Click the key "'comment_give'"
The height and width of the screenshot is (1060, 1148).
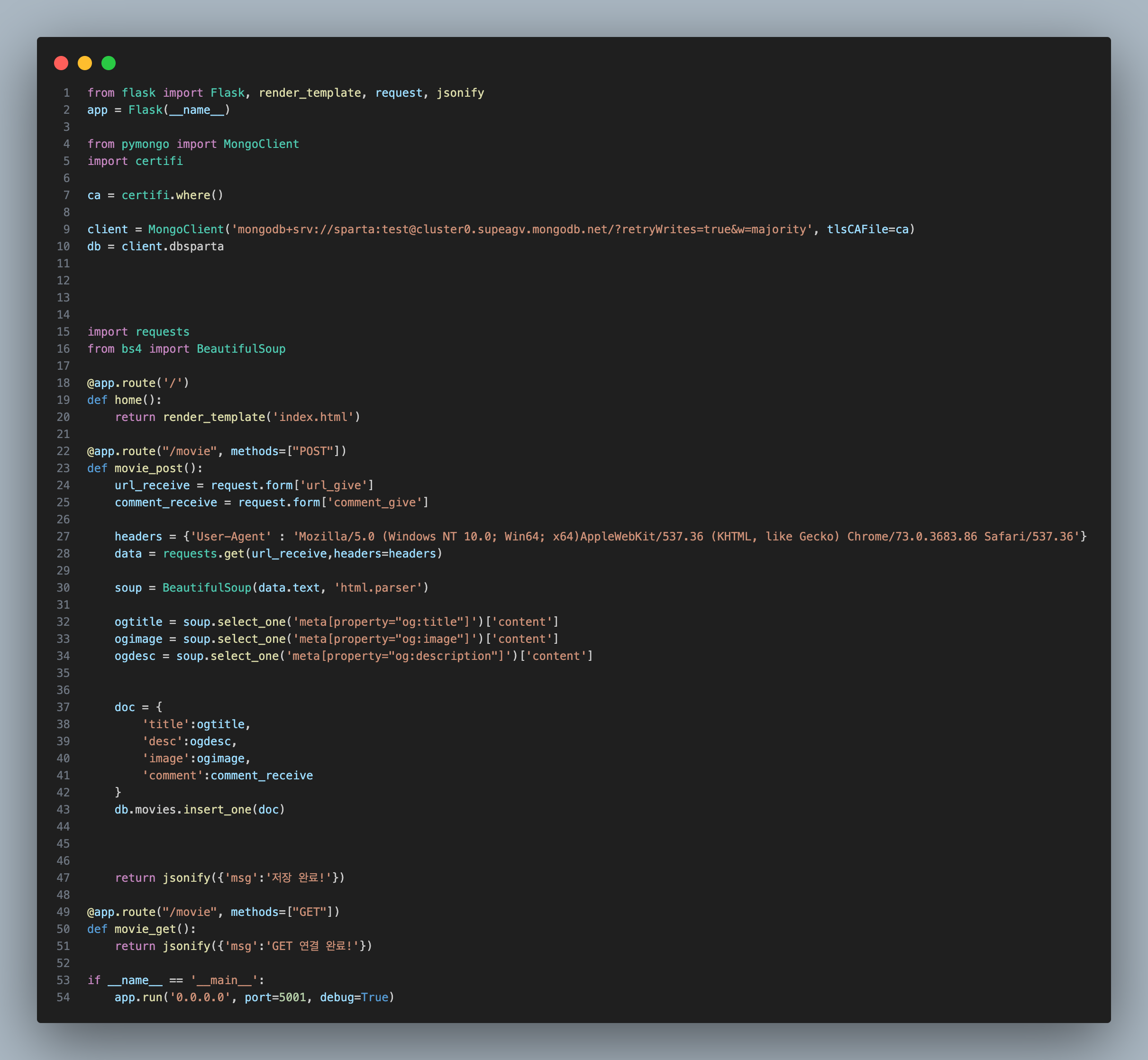tap(375, 503)
